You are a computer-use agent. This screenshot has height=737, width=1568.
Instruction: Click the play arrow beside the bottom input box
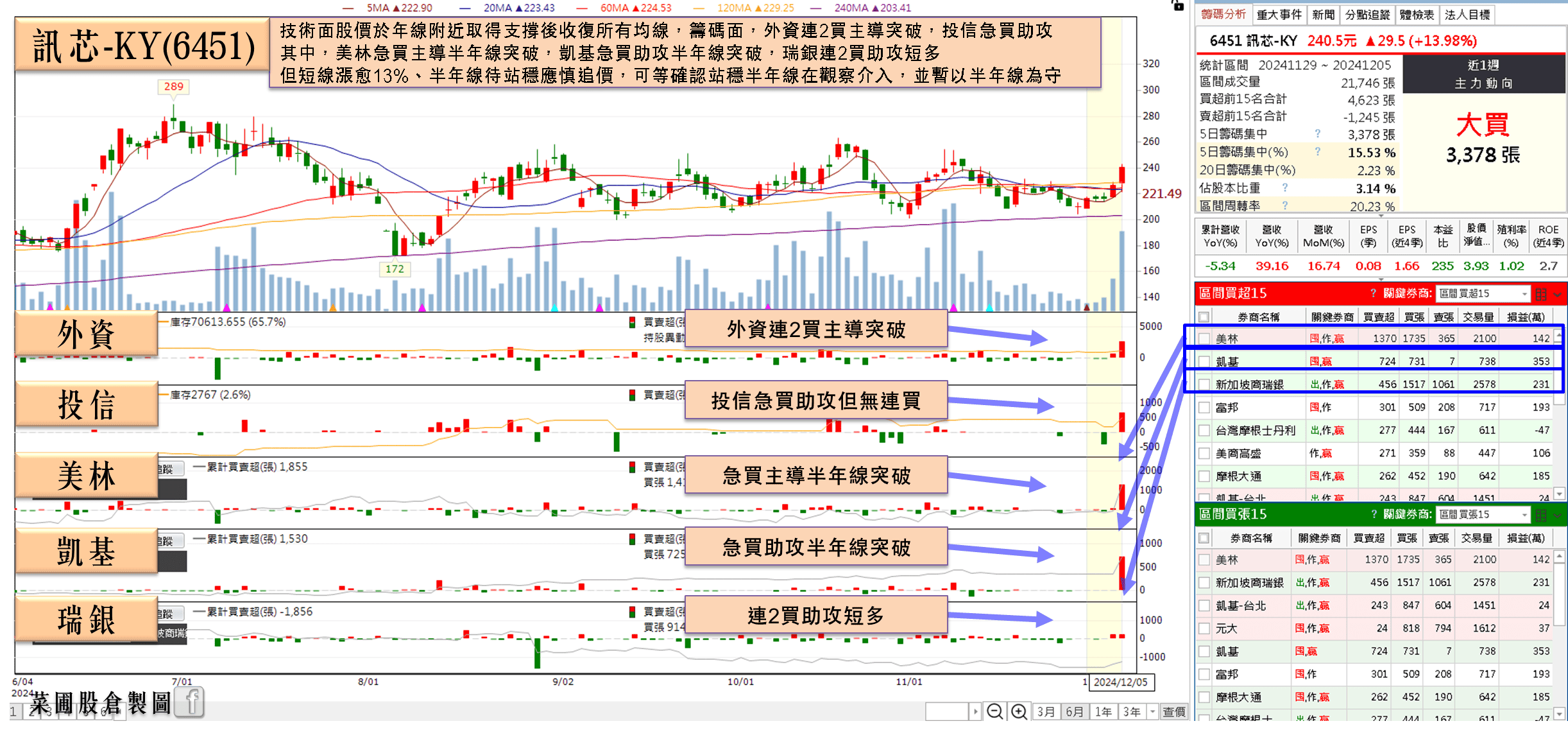click(975, 711)
